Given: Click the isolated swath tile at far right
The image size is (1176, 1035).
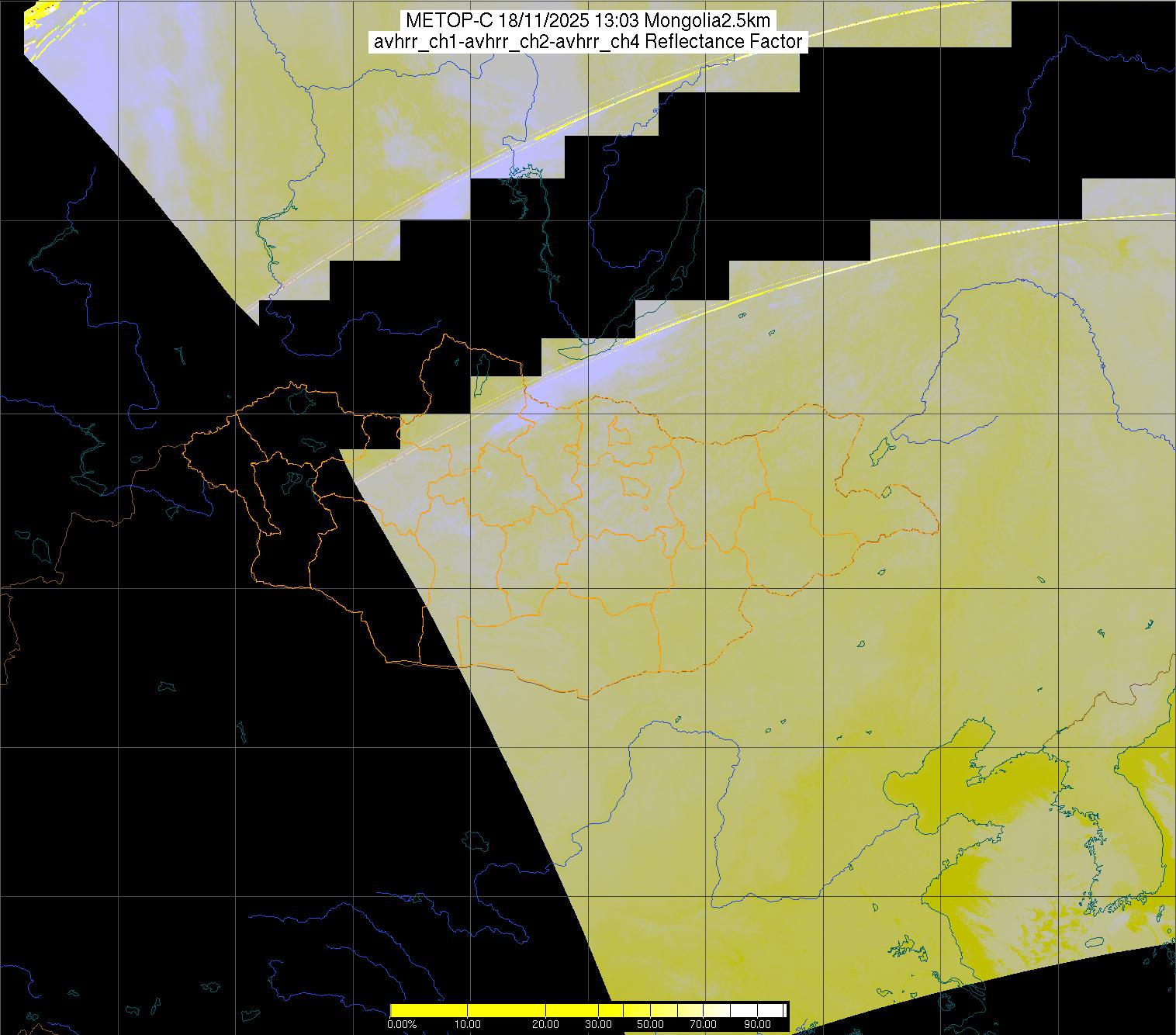Looking at the screenshot, I should pyautogui.click(x=1128, y=198).
